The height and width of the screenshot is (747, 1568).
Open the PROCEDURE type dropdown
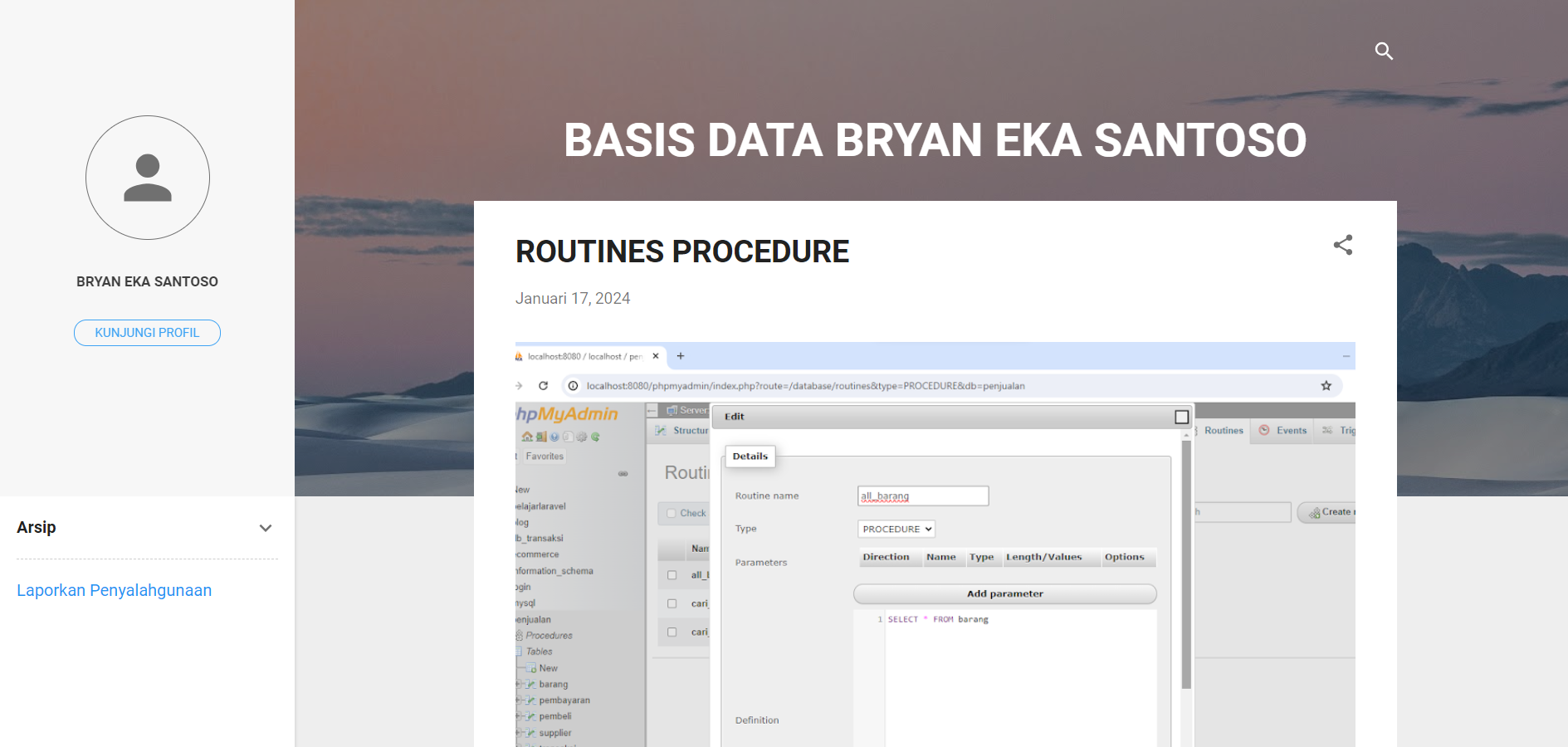coord(896,529)
